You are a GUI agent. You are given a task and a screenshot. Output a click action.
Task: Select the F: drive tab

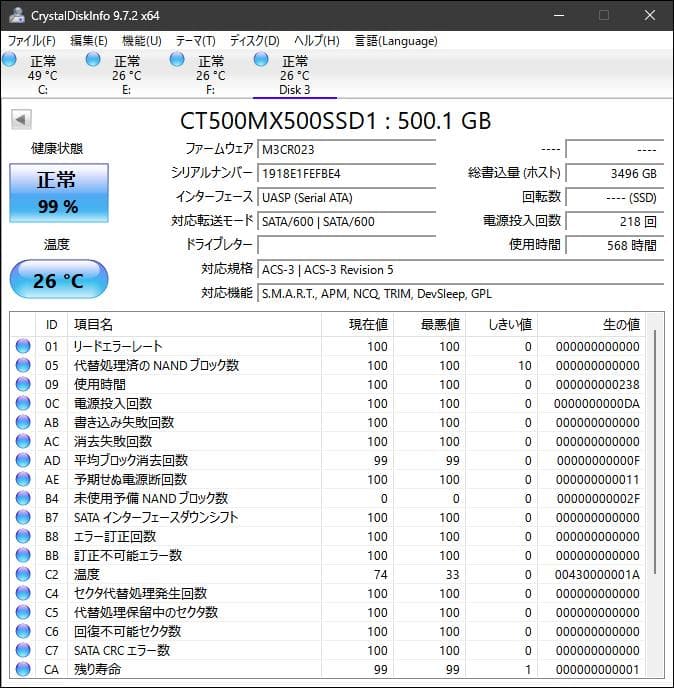click(210, 74)
